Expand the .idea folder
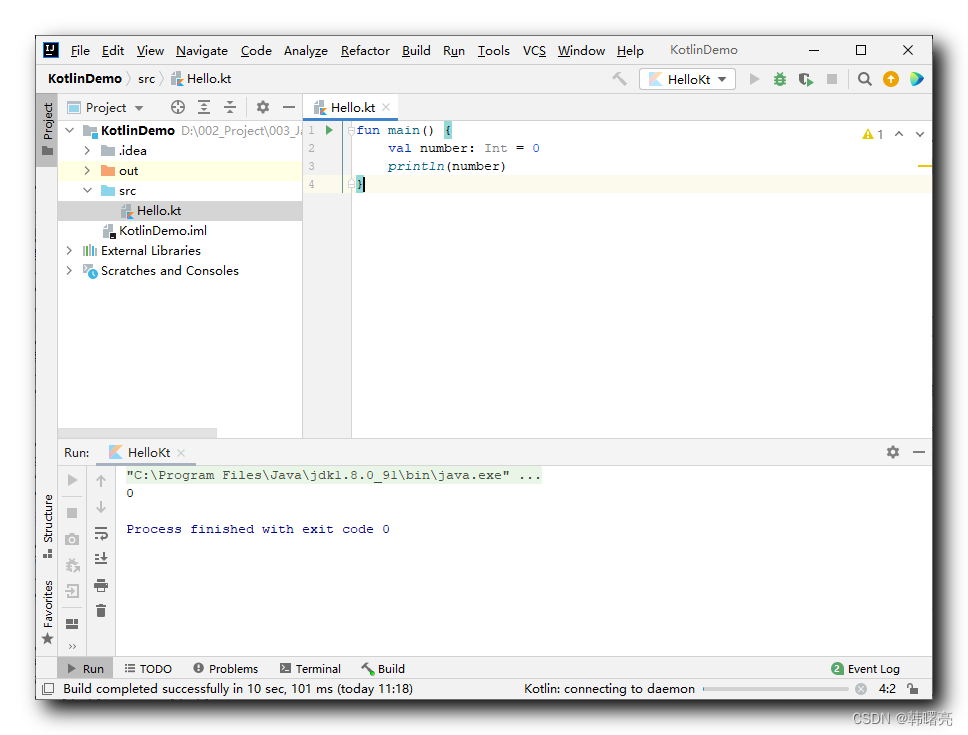The width and height of the screenshot is (968, 735). click(x=87, y=151)
